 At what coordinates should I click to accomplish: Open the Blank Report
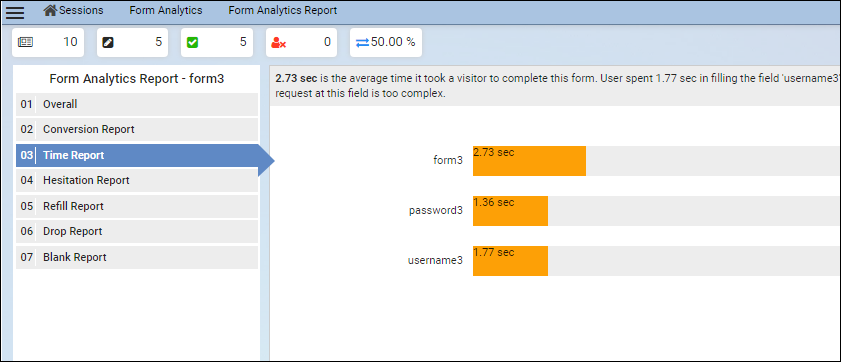(x=137, y=257)
